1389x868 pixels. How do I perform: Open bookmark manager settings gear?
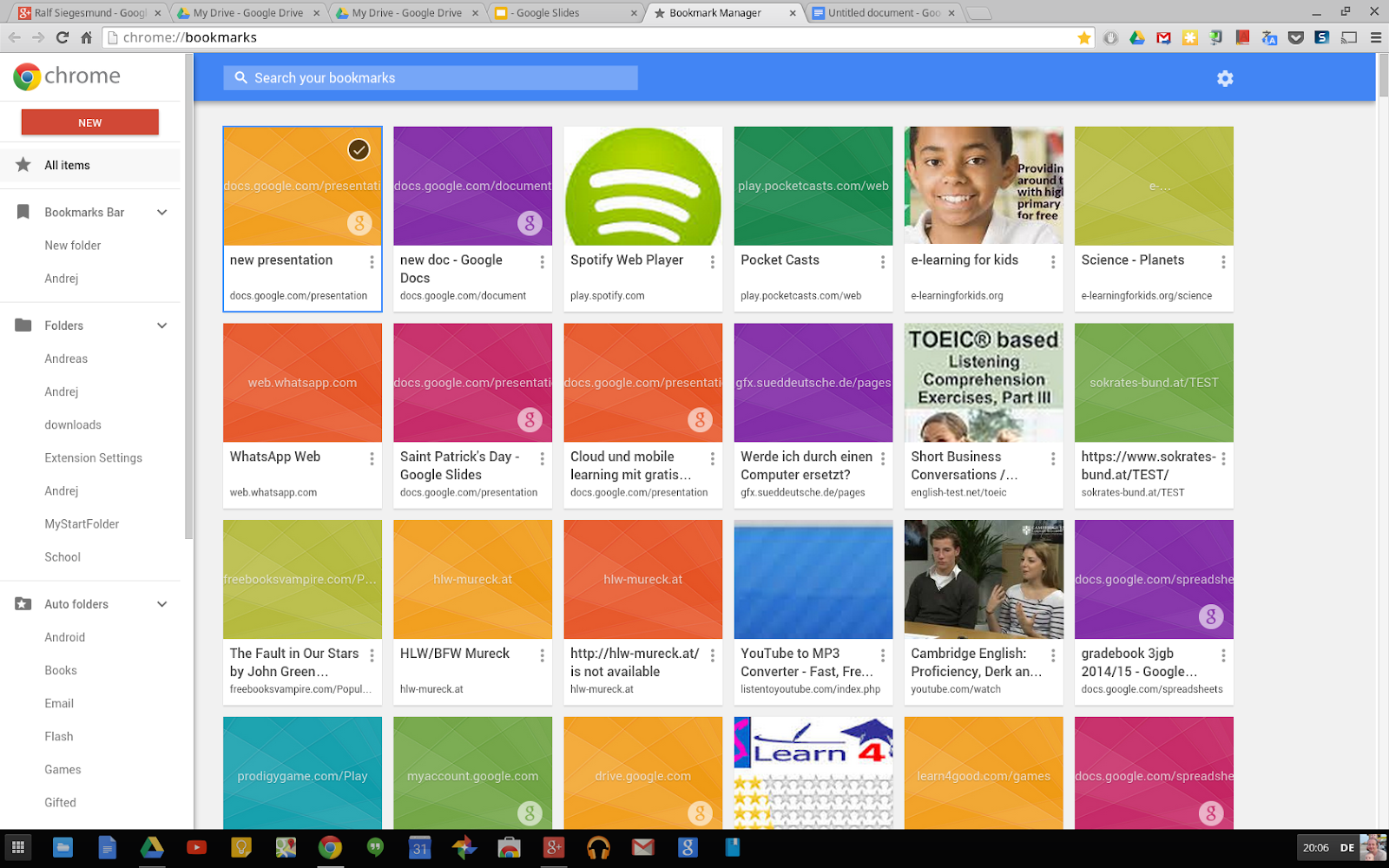click(1224, 78)
